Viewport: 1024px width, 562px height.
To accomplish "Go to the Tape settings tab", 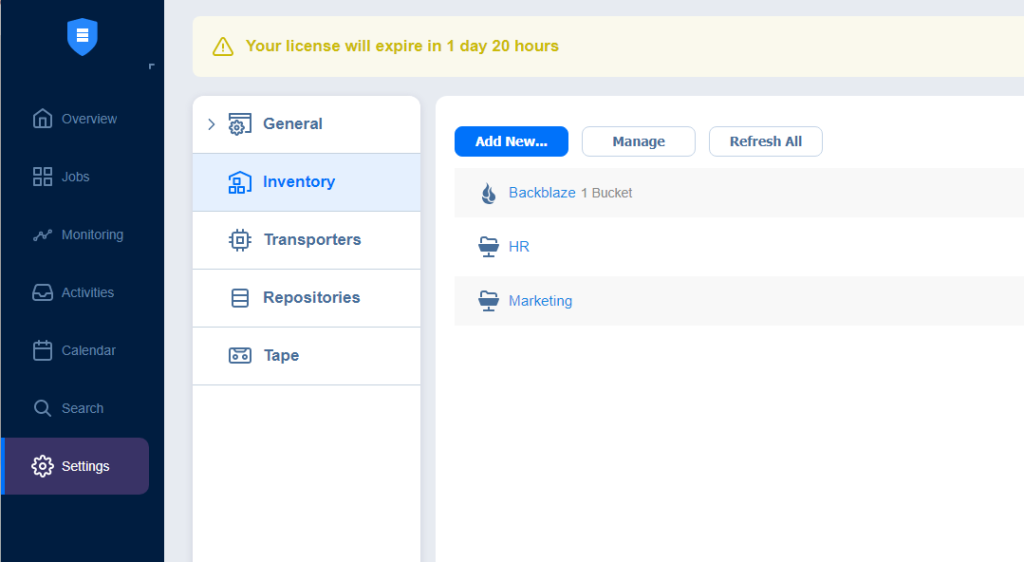I will click(x=306, y=356).
